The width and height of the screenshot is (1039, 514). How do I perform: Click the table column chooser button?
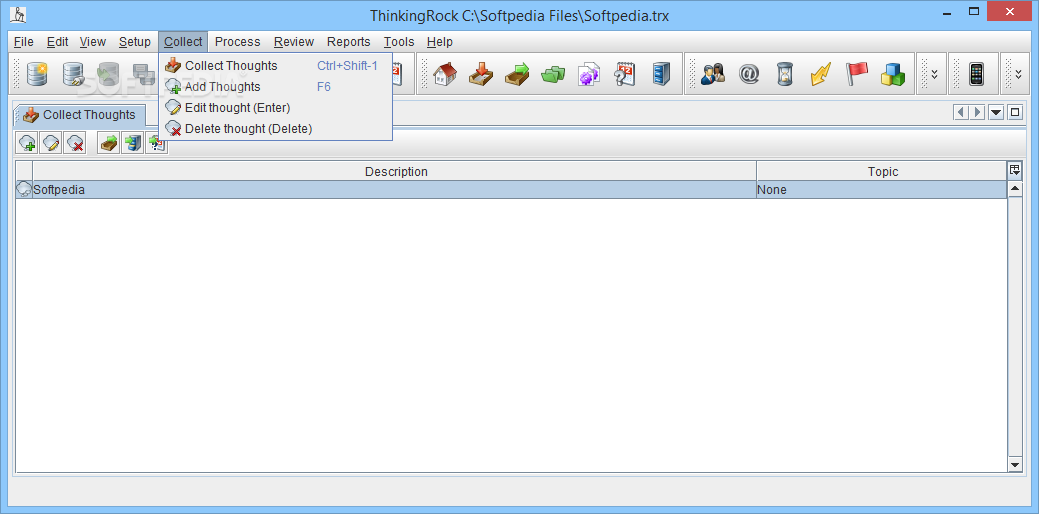(x=1014, y=170)
